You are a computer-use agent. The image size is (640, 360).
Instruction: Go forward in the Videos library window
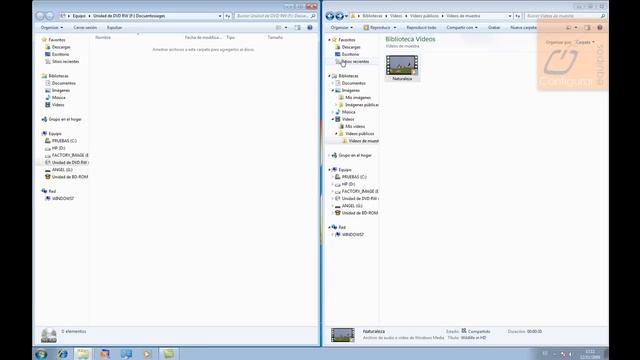[x=339, y=16]
